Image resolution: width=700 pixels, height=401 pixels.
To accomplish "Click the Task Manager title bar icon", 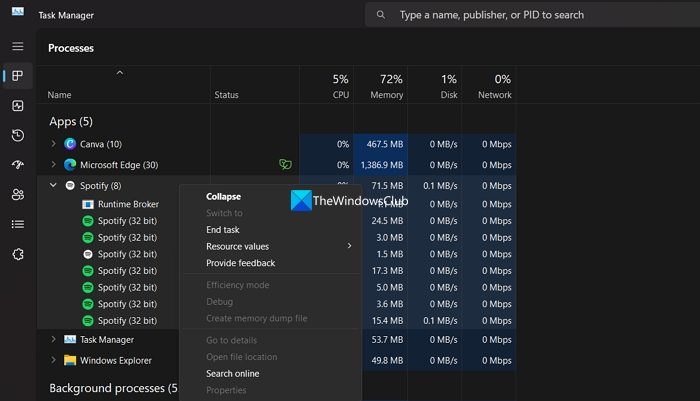I will 18,11.
